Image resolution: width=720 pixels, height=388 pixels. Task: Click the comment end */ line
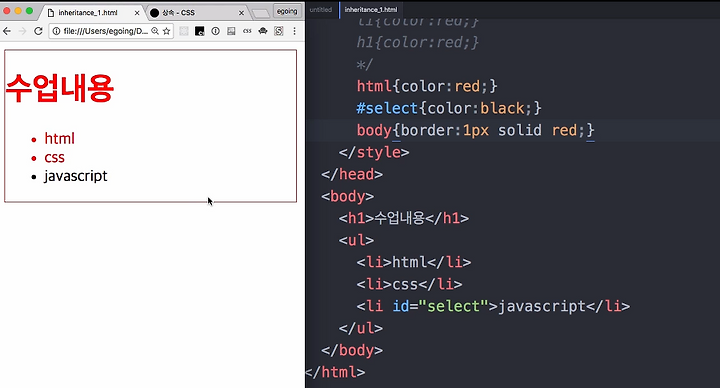click(x=365, y=64)
